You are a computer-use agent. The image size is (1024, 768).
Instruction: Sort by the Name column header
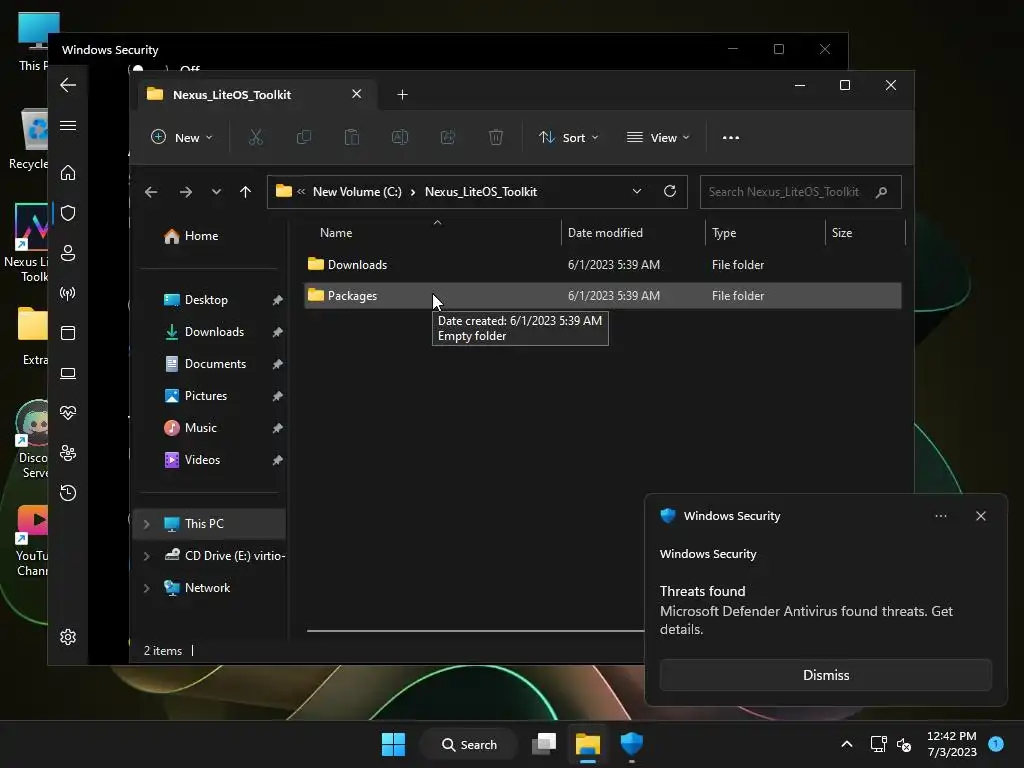(336, 232)
